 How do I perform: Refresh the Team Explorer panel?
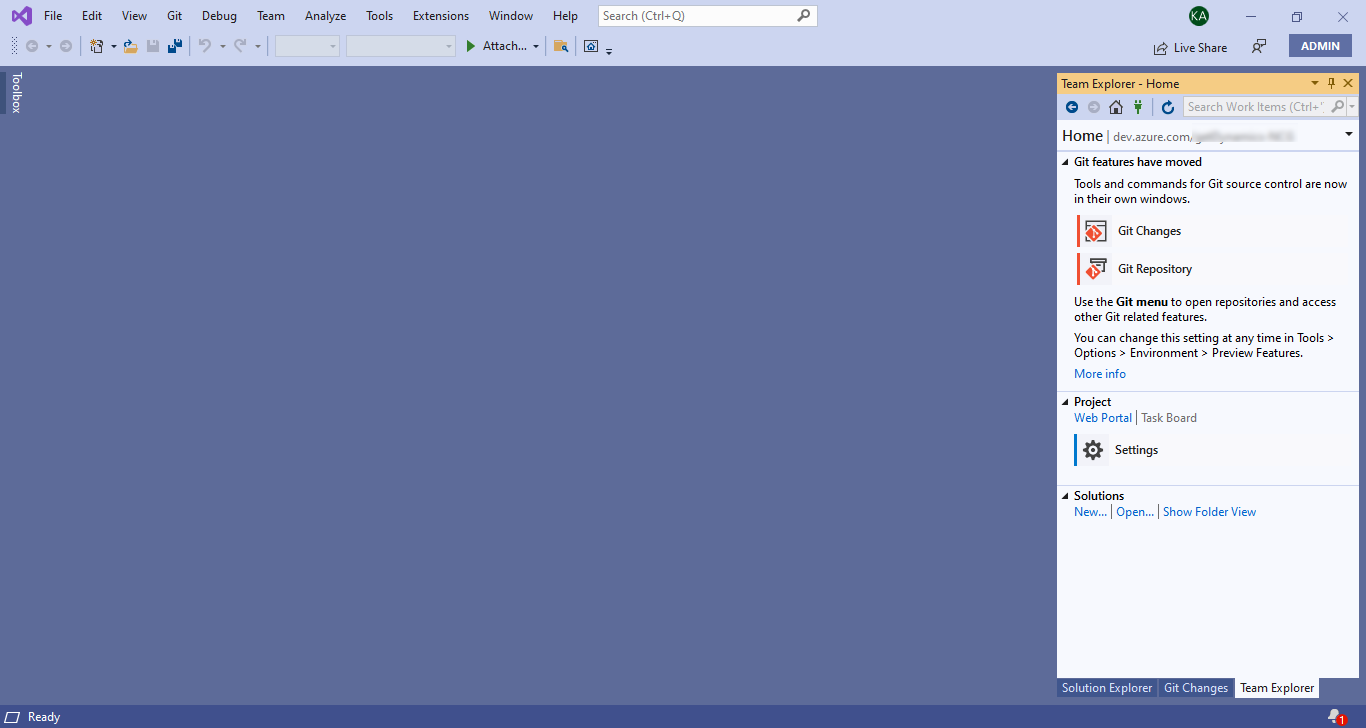coord(1167,107)
